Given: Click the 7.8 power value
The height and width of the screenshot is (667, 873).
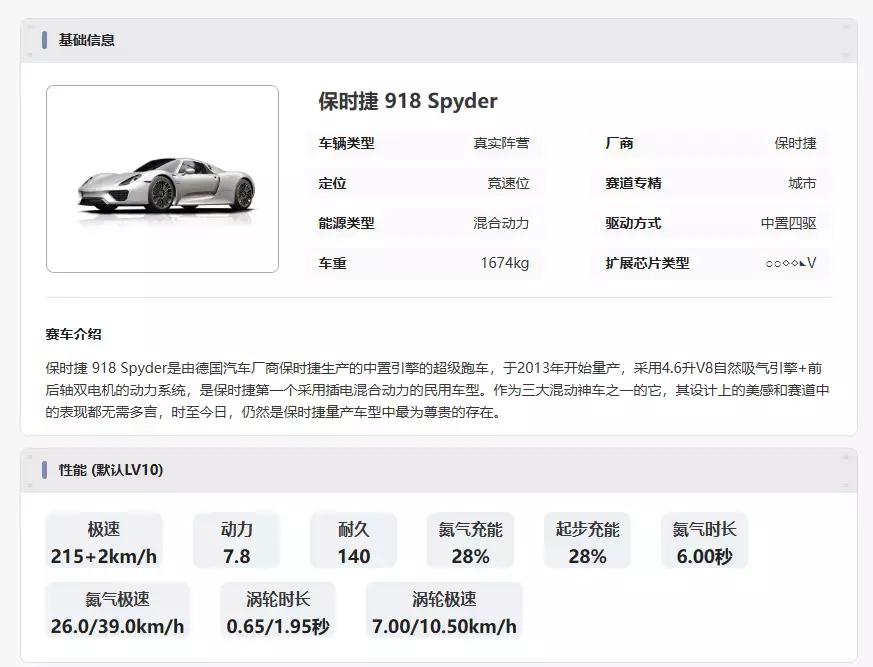Looking at the screenshot, I should [x=237, y=556].
